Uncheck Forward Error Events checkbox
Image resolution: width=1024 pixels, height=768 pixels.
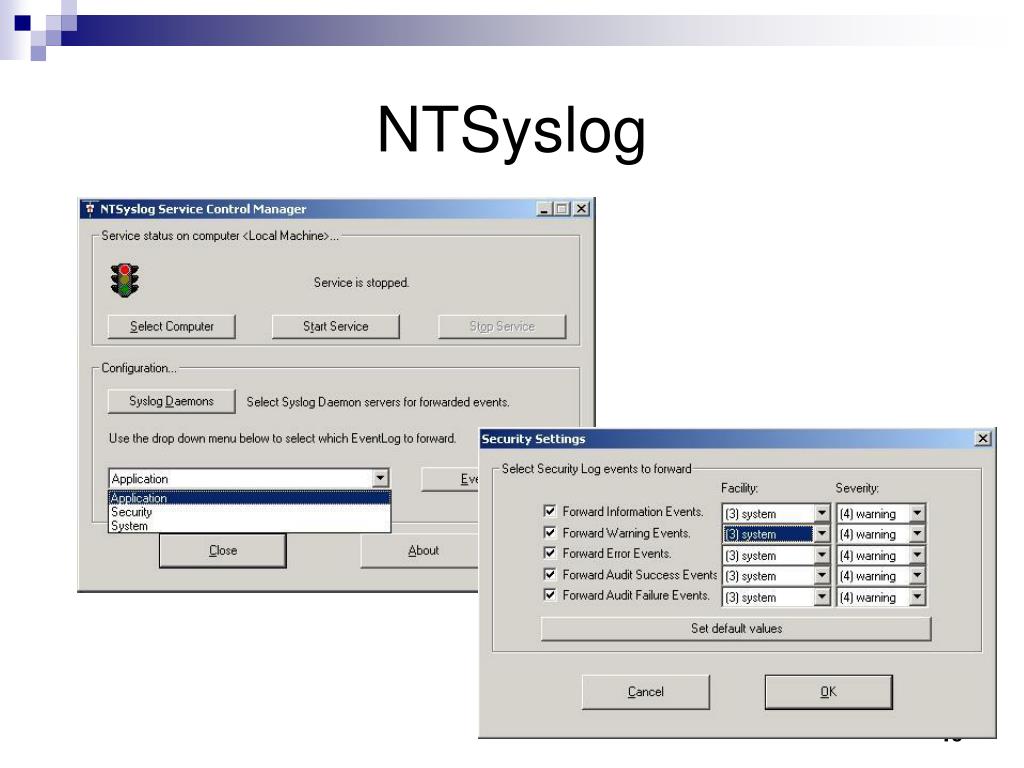[x=550, y=553]
